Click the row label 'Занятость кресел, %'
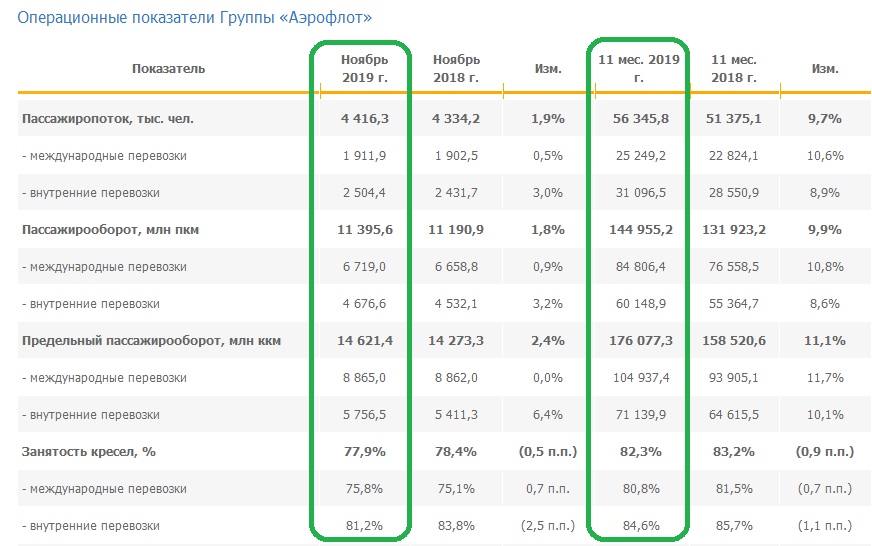 click(x=88, y=451)
